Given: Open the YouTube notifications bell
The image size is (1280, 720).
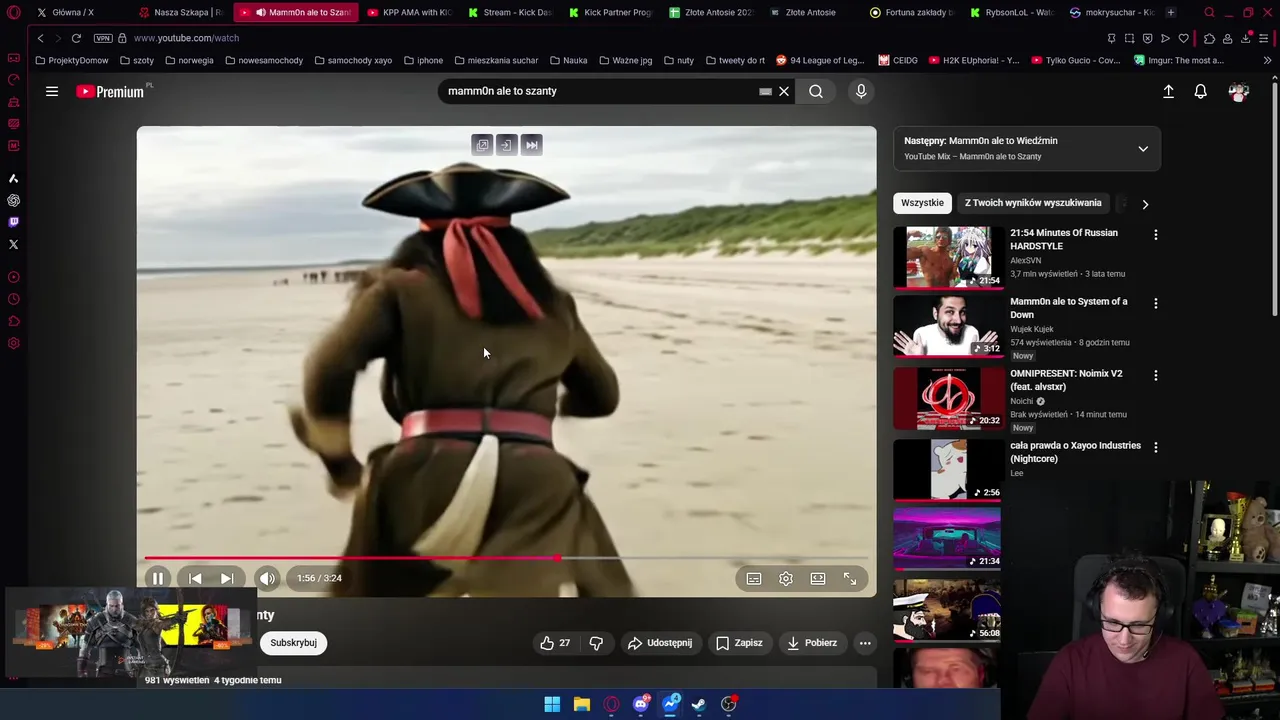Looking at the screenshot, I should [x=1201, y=91].
